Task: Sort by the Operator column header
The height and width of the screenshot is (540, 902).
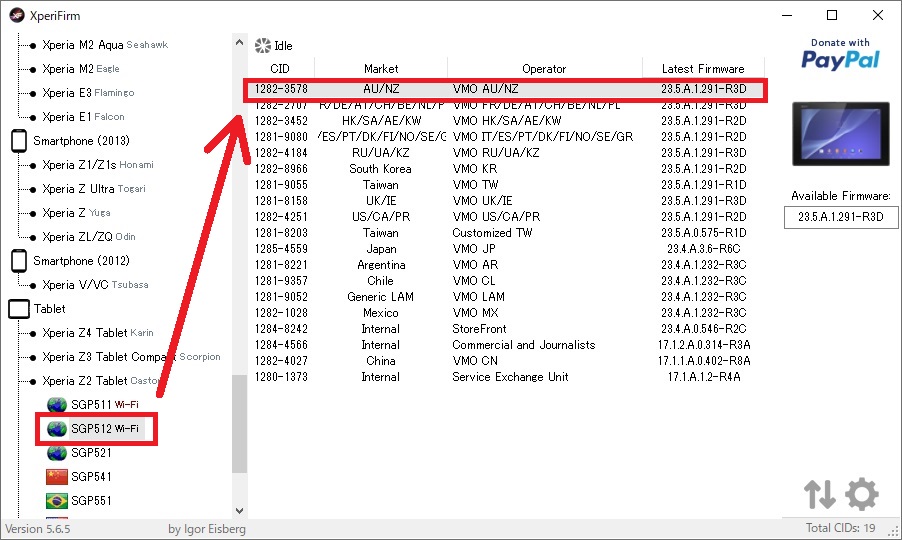Action: (x=544, y=69)
